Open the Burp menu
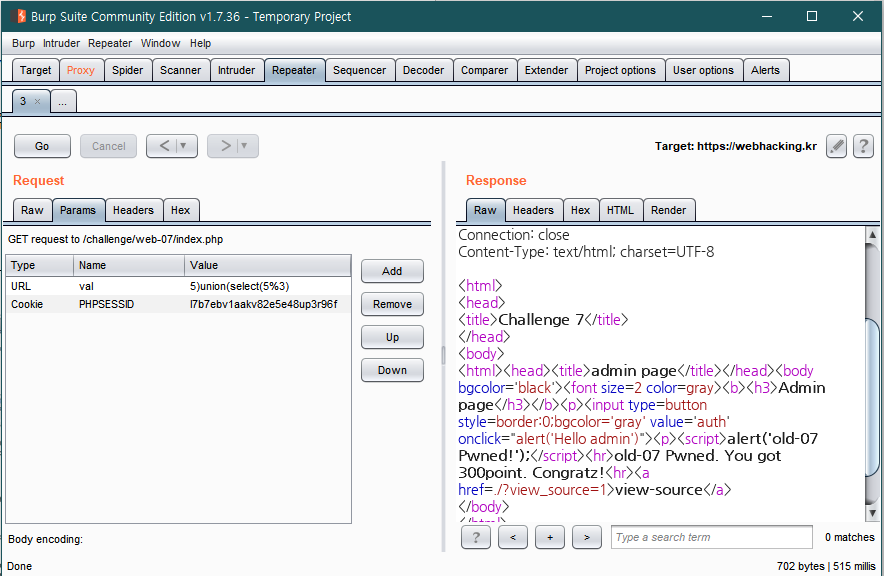The image size is (884, 576). click(24, 43)
